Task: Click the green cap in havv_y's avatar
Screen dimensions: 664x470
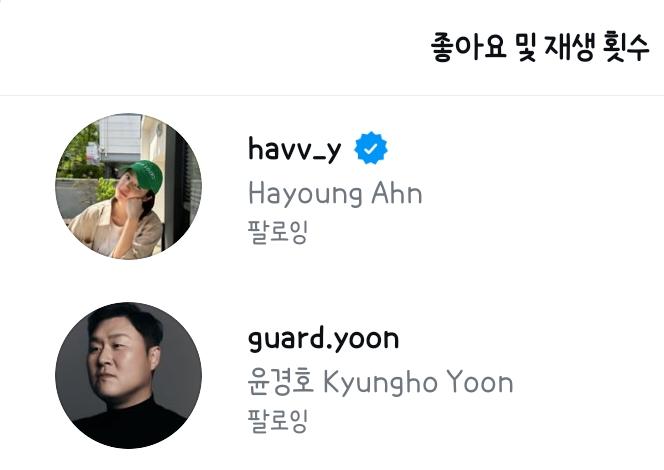Action: [143, 174]
